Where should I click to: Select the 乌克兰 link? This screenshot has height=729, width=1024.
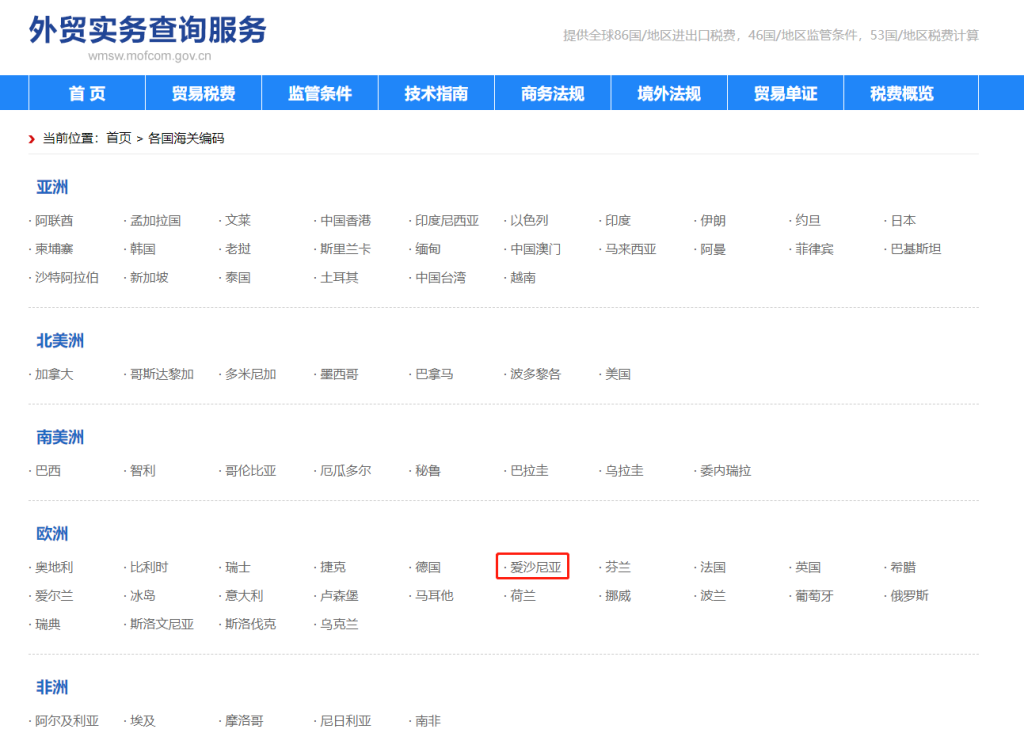[x=339, y=624]
